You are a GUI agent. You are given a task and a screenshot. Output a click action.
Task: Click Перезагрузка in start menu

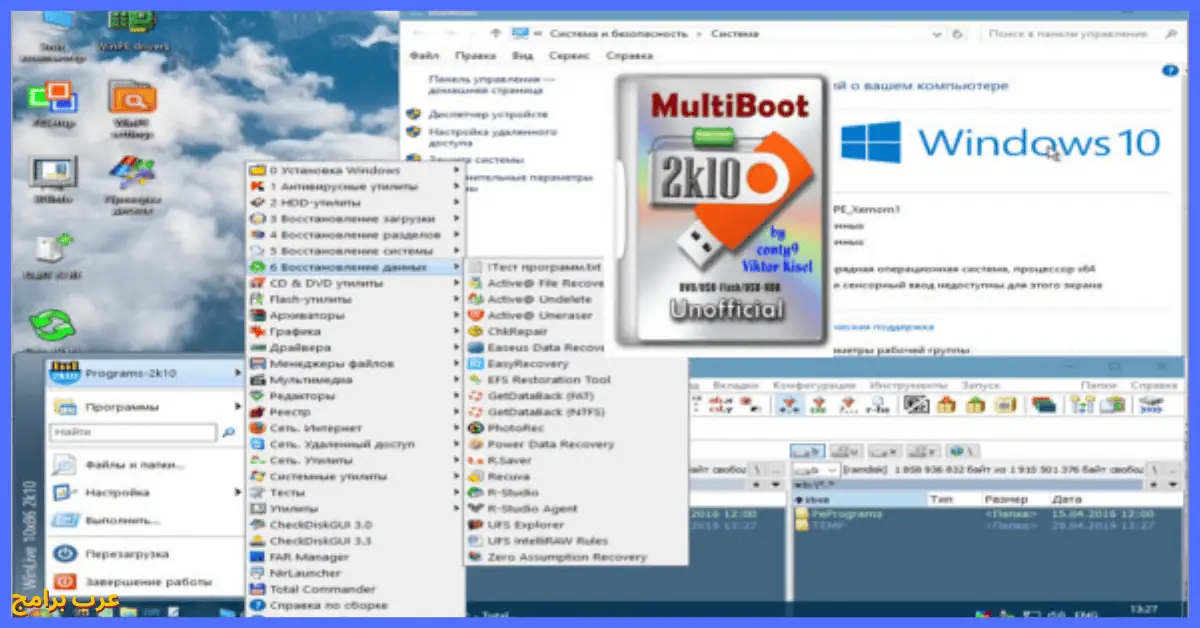coord(127,554)
